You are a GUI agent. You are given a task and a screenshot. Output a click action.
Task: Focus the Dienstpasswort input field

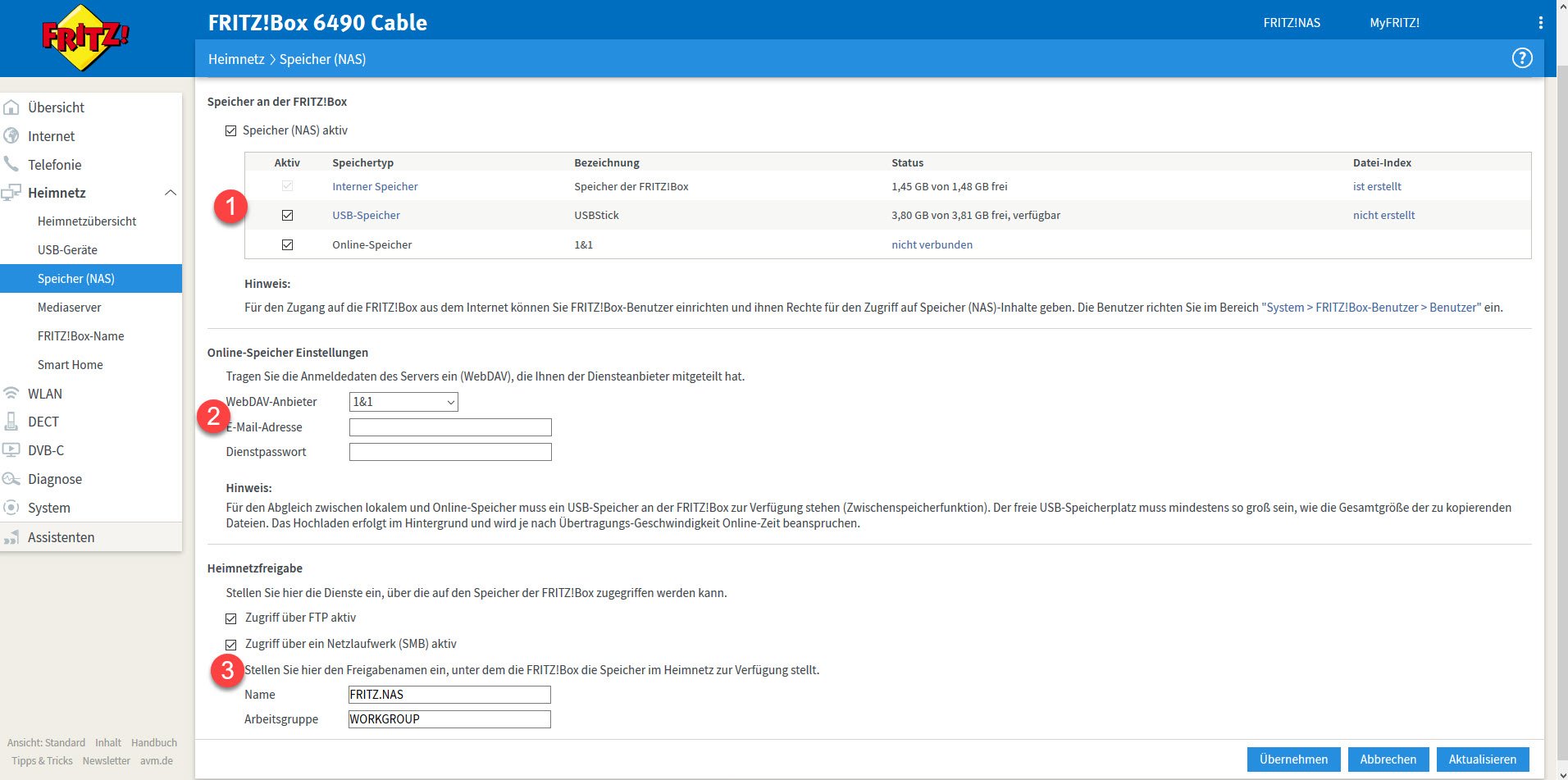[450, 452]
